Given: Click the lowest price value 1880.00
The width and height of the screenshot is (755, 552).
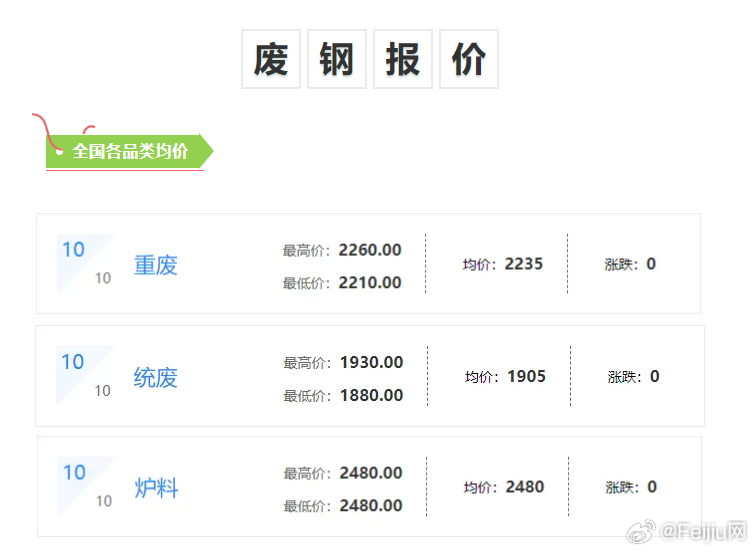Looking at the screenshot, I should click(371, 395).
